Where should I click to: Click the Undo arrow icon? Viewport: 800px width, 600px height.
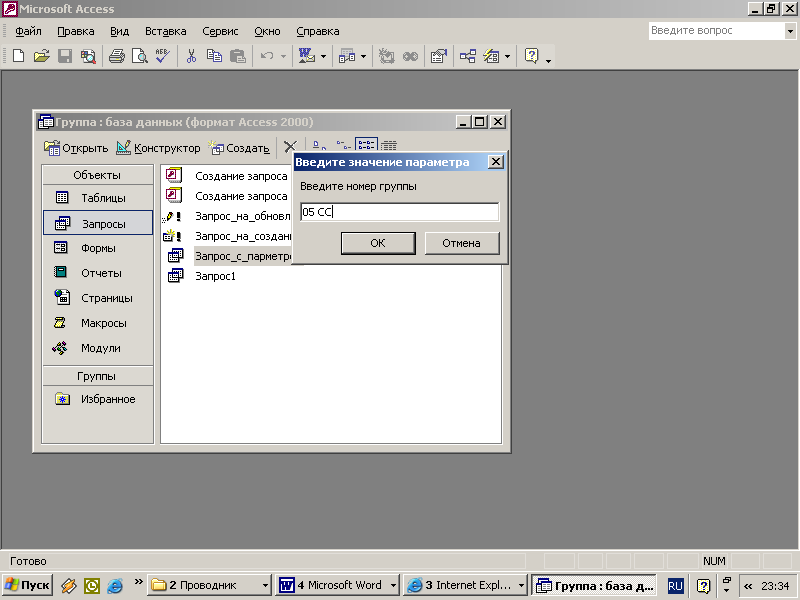tap(267, 56)
